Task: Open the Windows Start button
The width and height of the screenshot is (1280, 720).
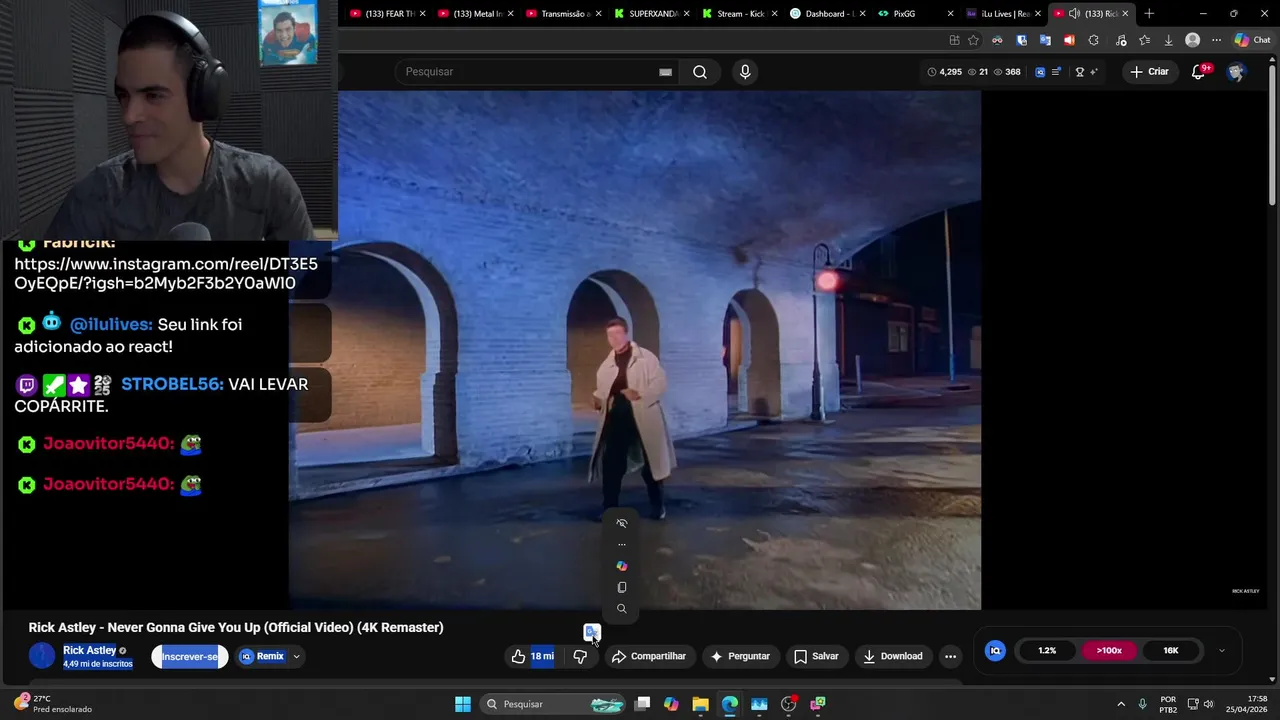Action: (463, 704)
